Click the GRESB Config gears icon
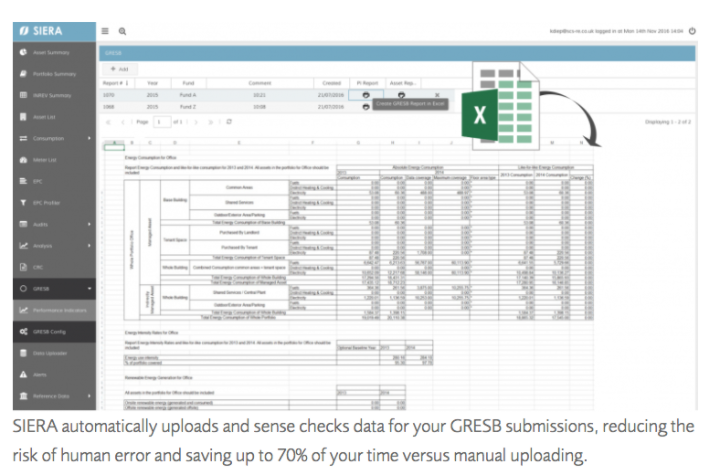Viewport: 713px width, 476px height. 23,331
